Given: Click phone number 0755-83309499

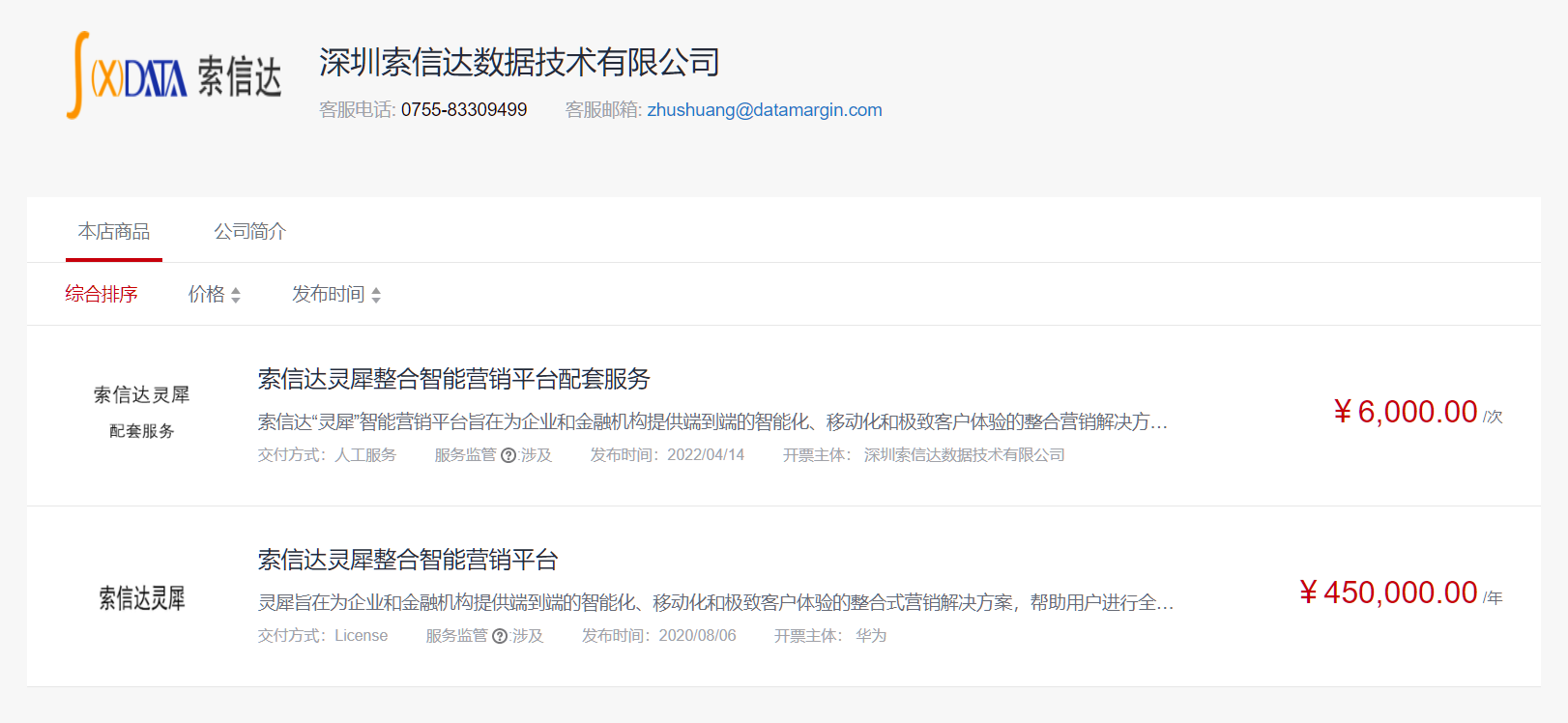Looking at the screenshot, I should click(464, 110).
